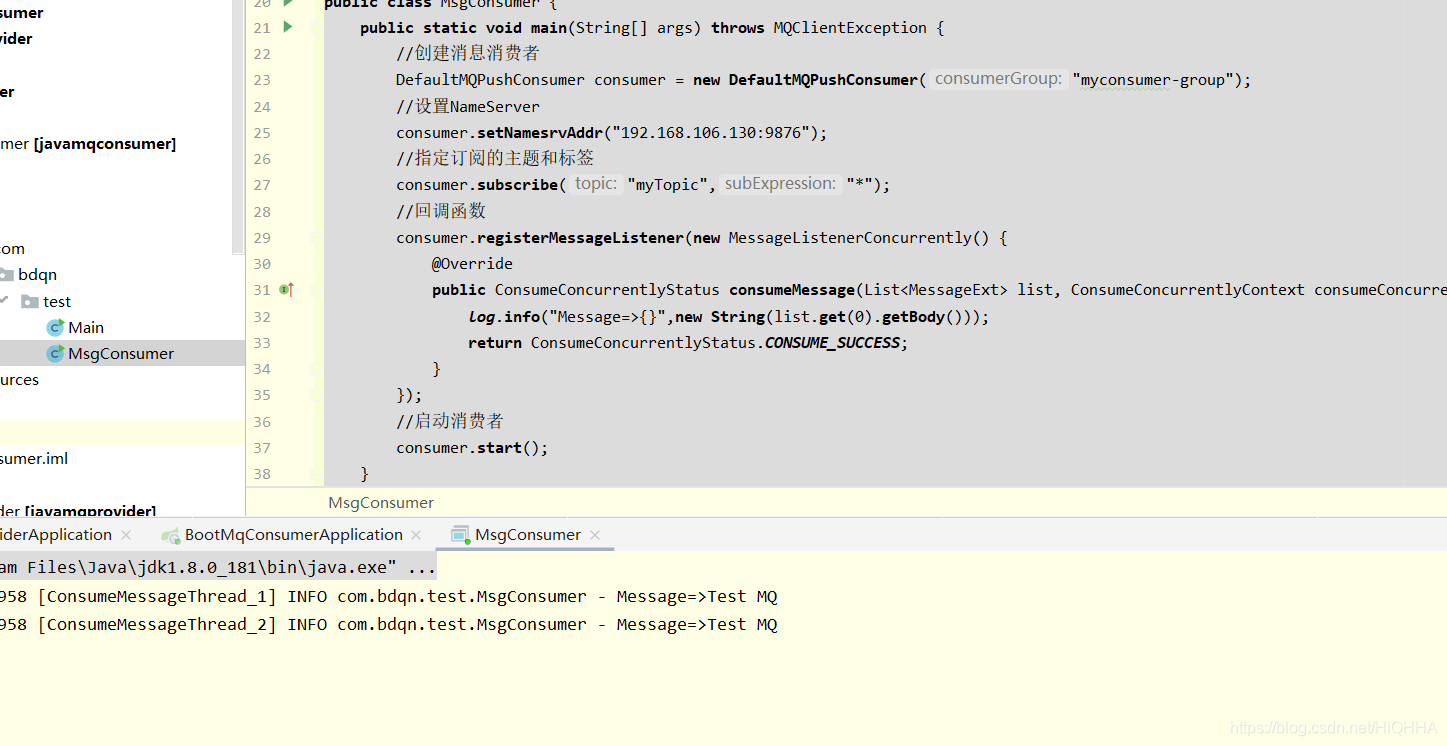Click the consumer.start() call

point(472,448)
